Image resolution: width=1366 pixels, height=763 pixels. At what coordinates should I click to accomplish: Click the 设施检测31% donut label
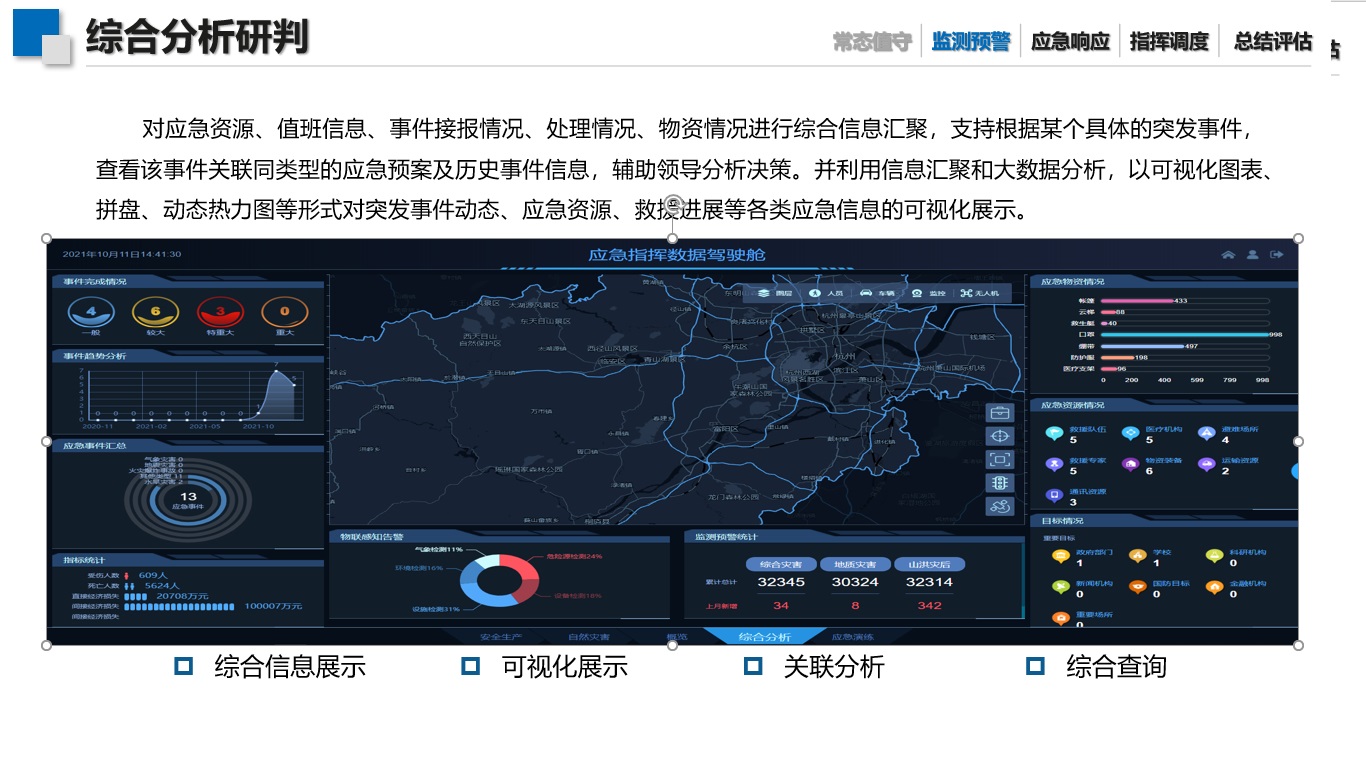pyautogui.click(x=436, y=609)
